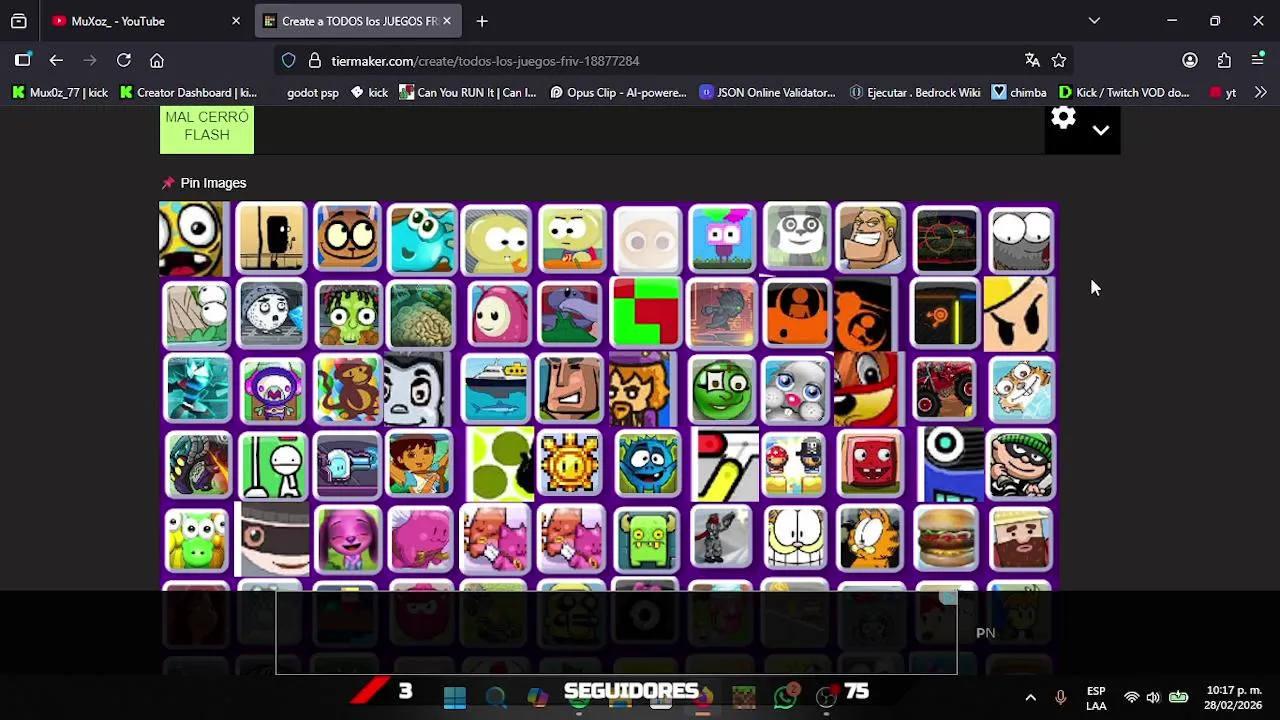Open the list all tabs dropdown
This screenshot has height=720, width=1280.
[1094, 20]
